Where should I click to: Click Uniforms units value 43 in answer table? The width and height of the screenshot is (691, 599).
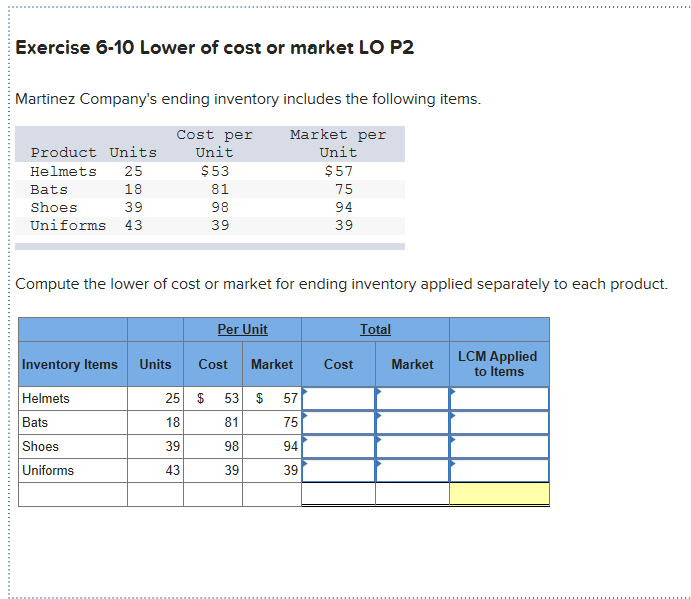click(172, 470)
